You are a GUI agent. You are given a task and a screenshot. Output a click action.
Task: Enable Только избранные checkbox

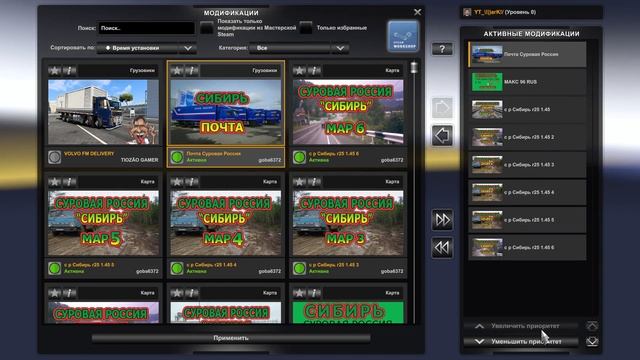[306, 28]
